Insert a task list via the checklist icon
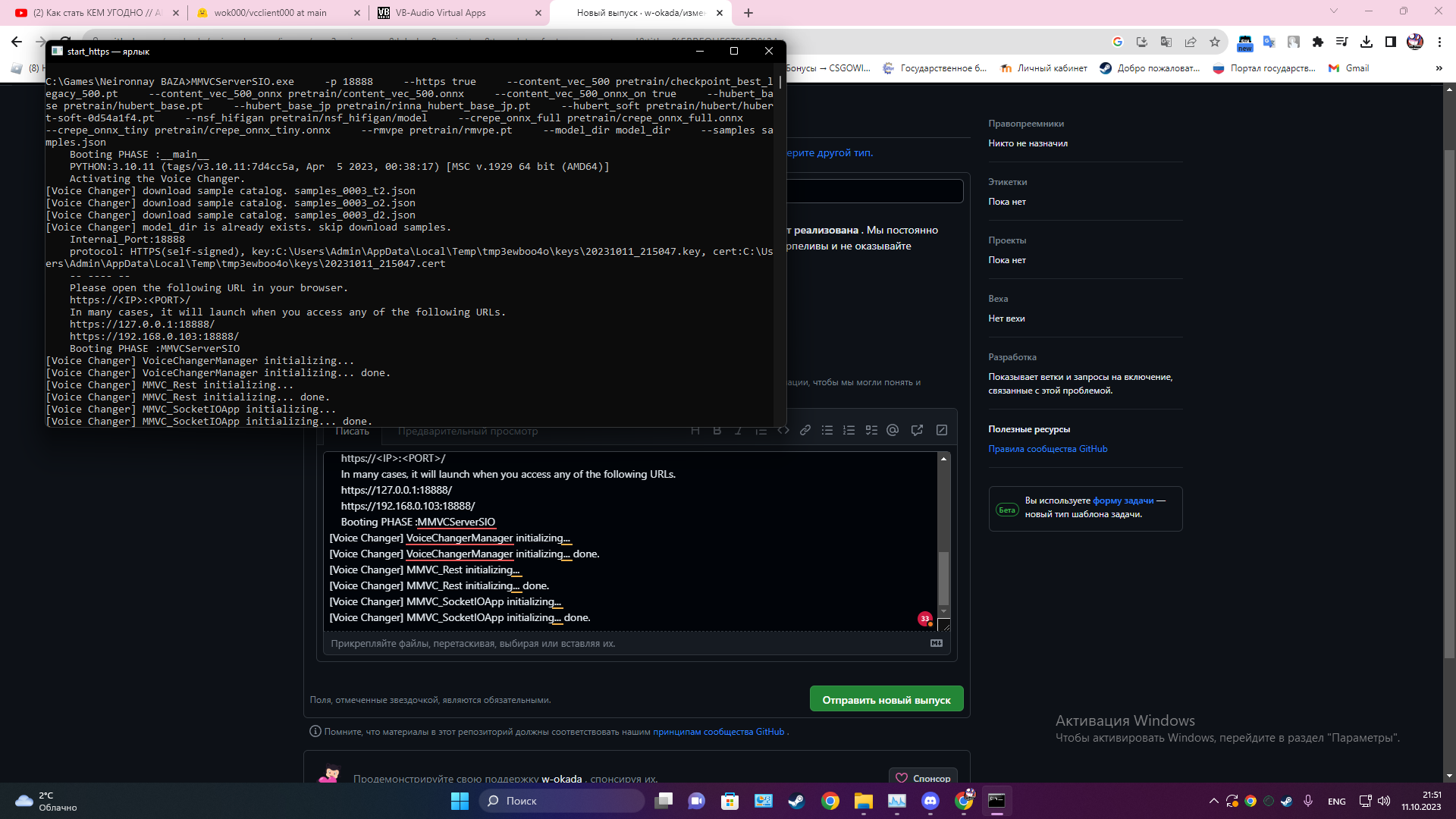Screen dimensions: 1456x819 tap(871, 430)
